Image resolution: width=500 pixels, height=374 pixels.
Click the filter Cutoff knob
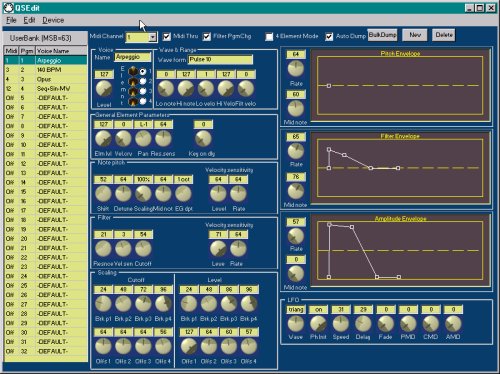[x=143, y=249]
